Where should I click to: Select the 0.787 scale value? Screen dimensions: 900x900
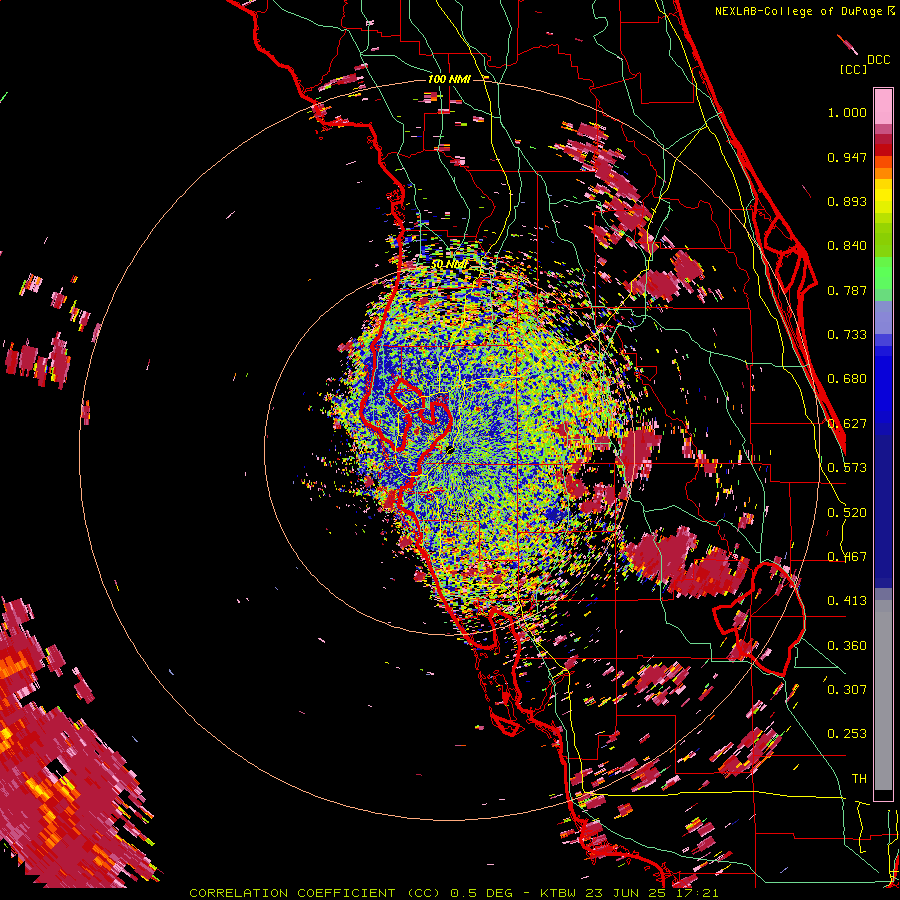point(847,290)
